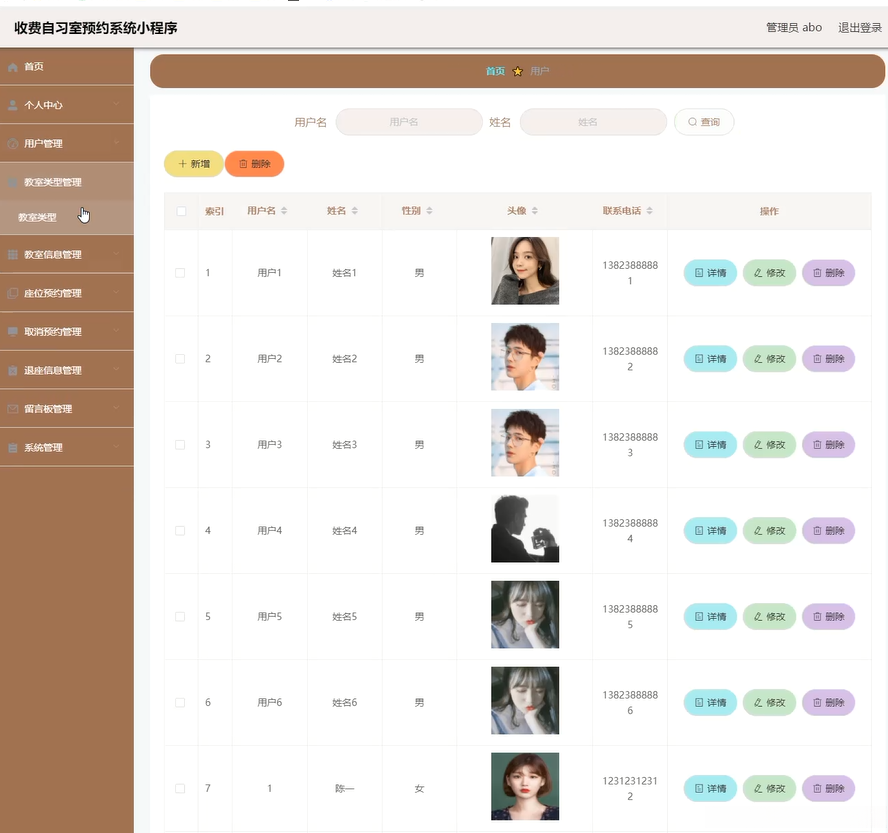This screenshot has width=888, height=833.
Task: Focus the 用户名 search input
Action: tap(409, 122)
